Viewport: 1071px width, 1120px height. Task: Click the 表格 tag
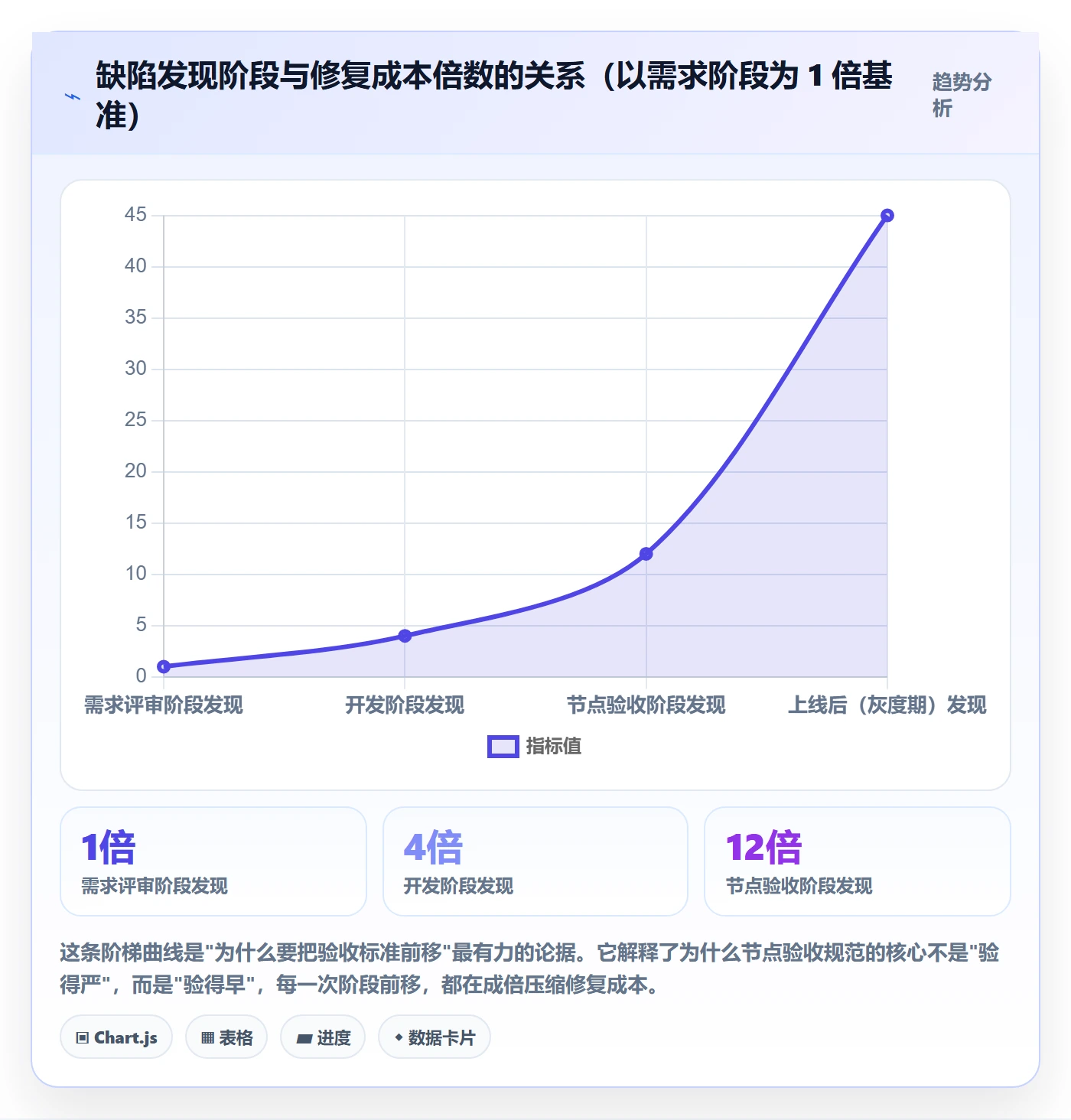click(x=226, y=1037)
